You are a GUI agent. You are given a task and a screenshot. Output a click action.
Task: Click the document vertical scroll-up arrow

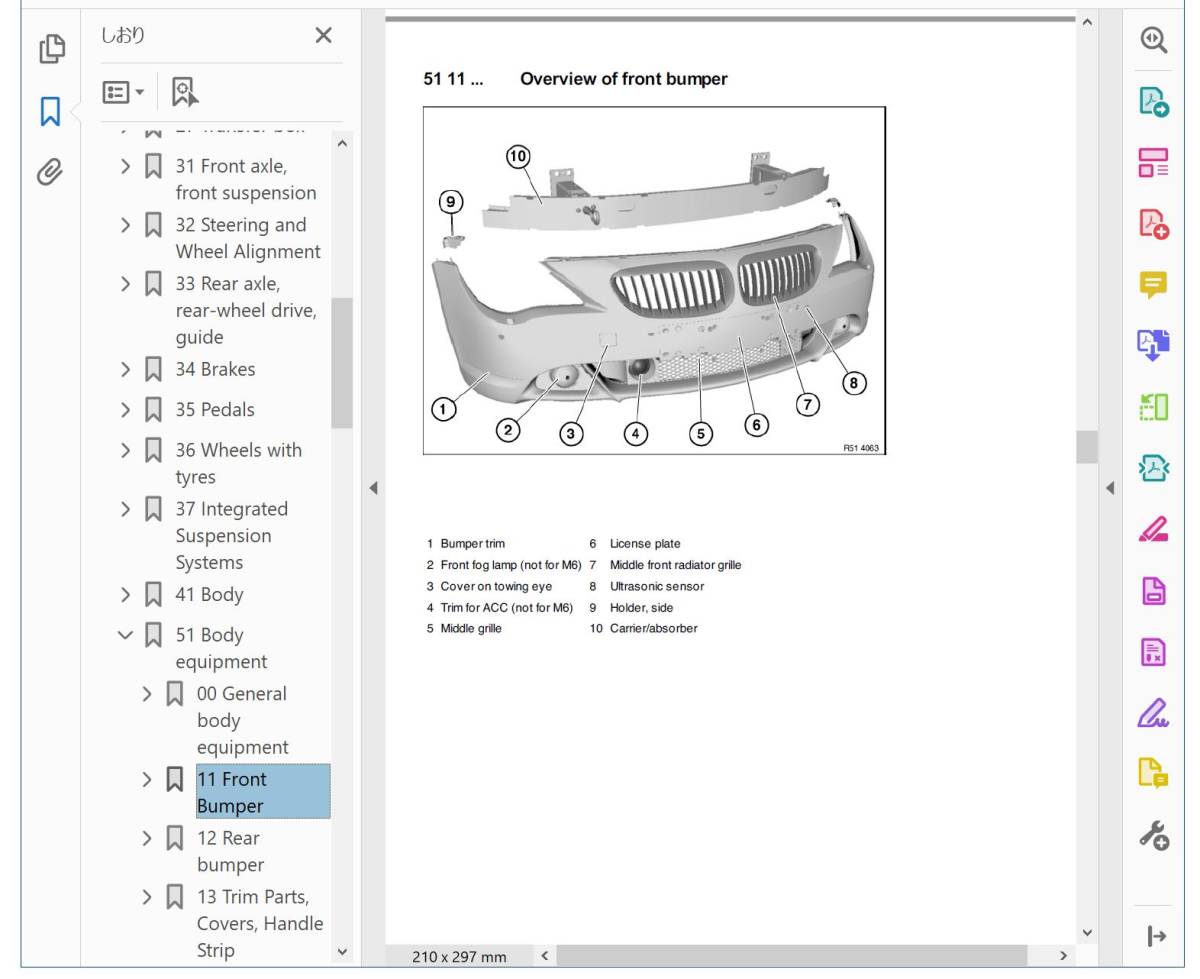point(1087,22)
